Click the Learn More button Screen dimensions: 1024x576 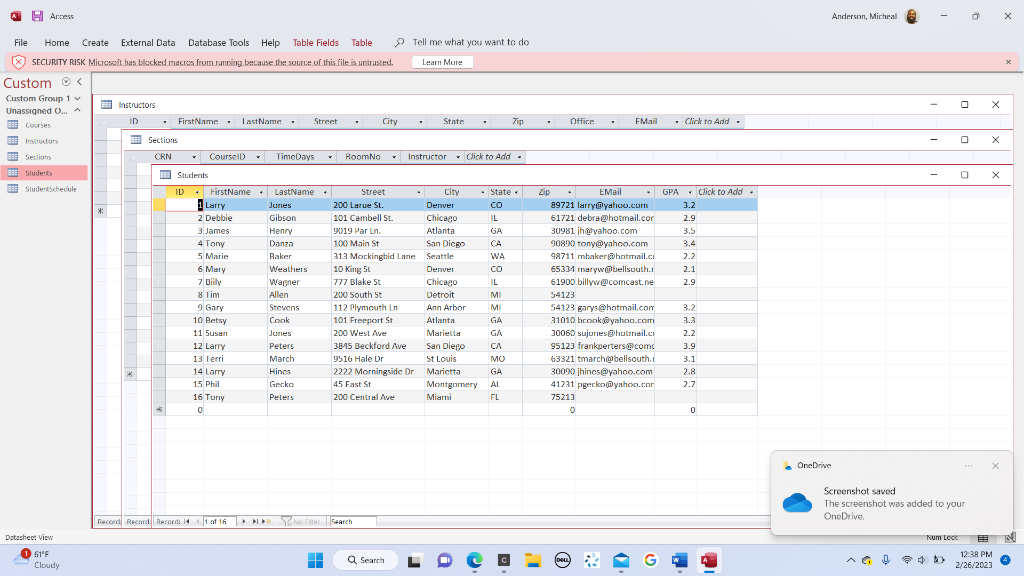tap(442, 62)
